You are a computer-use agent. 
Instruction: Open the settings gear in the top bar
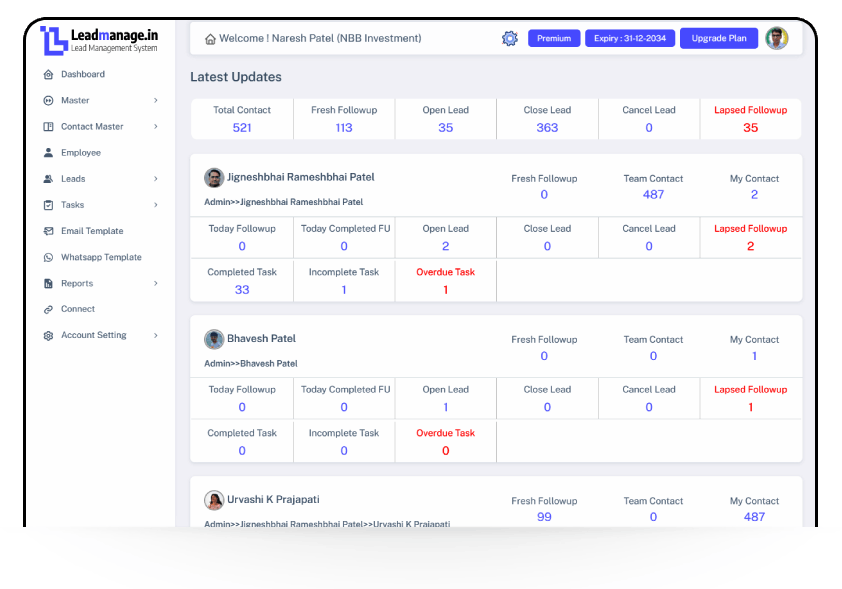509,38
